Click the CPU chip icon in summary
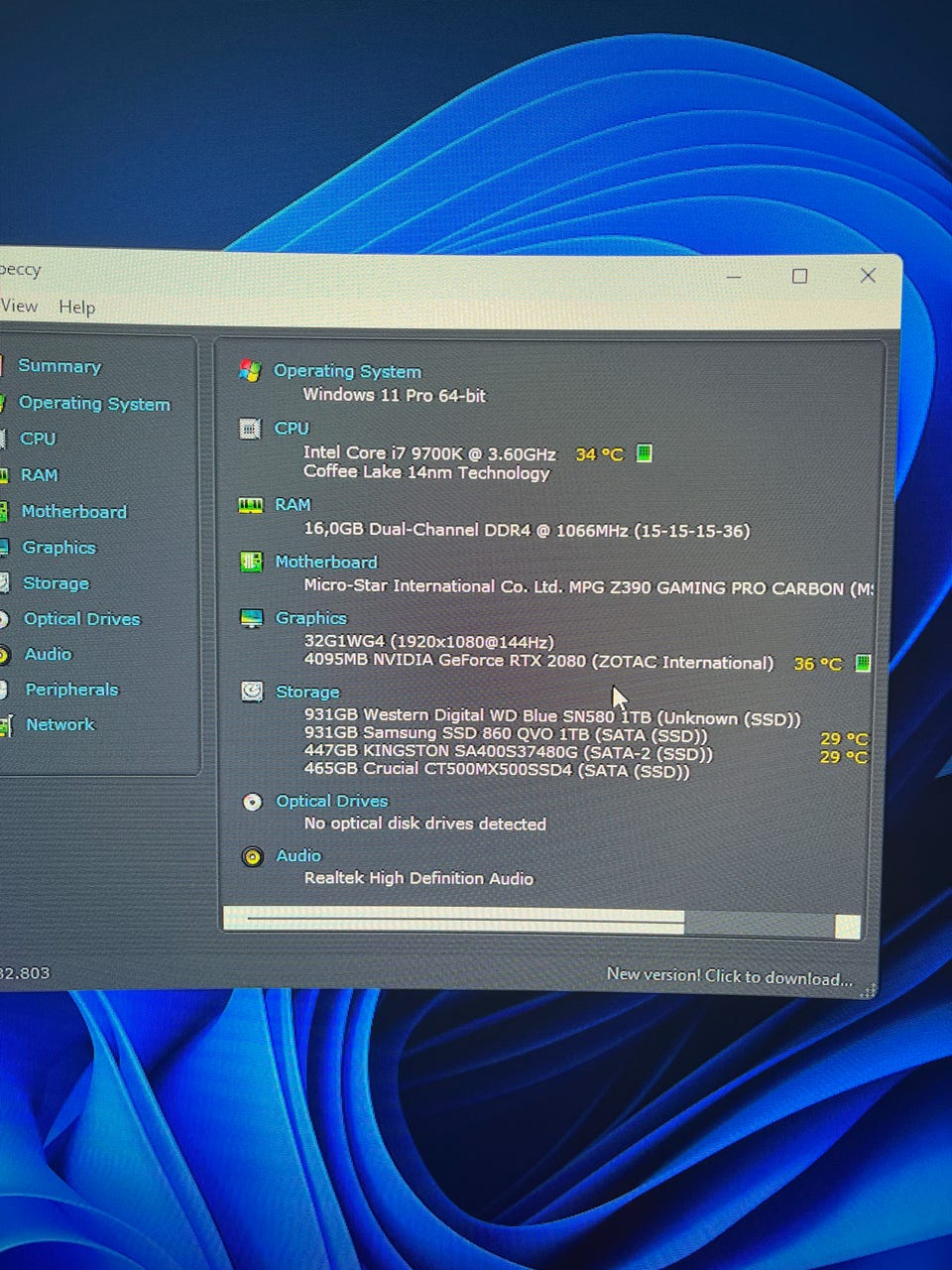The height and width of the screenshot is (1270, 952). [251, 429]
